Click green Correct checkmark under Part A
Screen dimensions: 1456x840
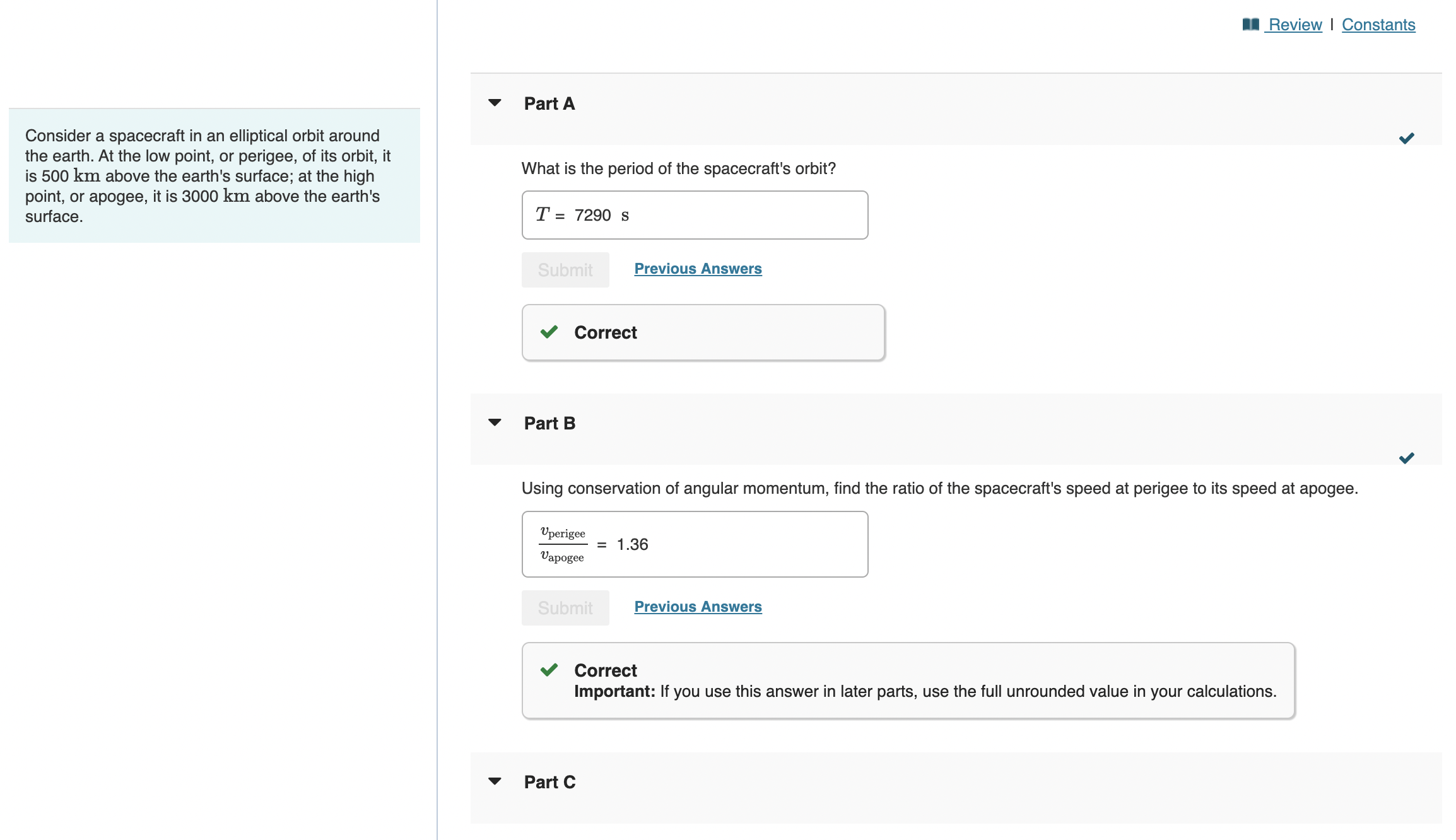coord(549,332)
